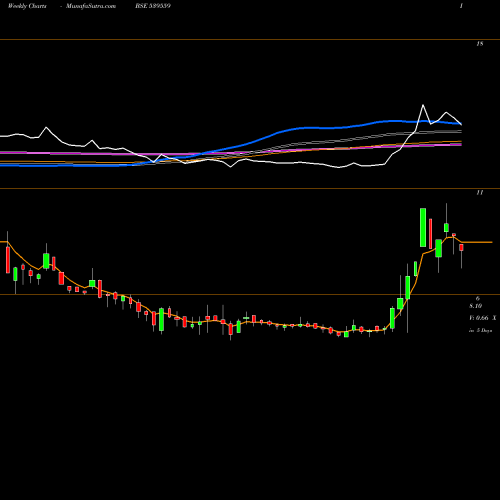Click the '18' price axis label
500x500 pixels.
click(480, 44)
